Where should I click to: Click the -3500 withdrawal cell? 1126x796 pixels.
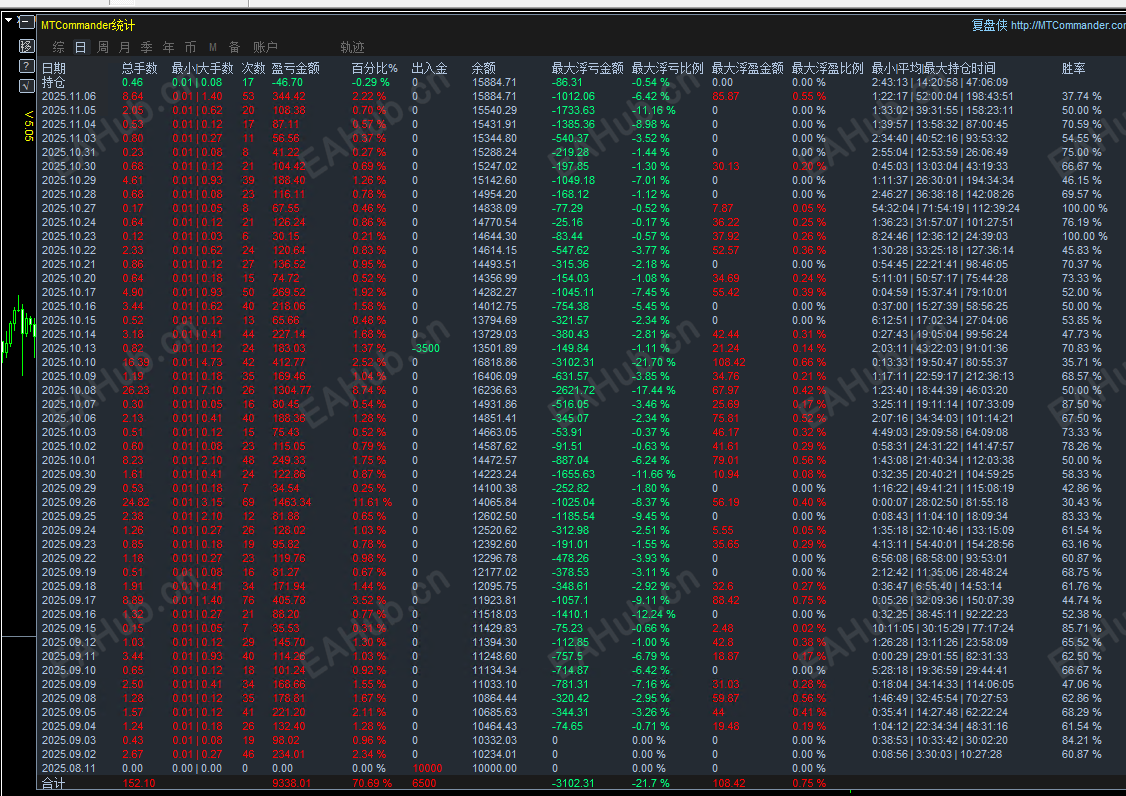pos(426,348)
